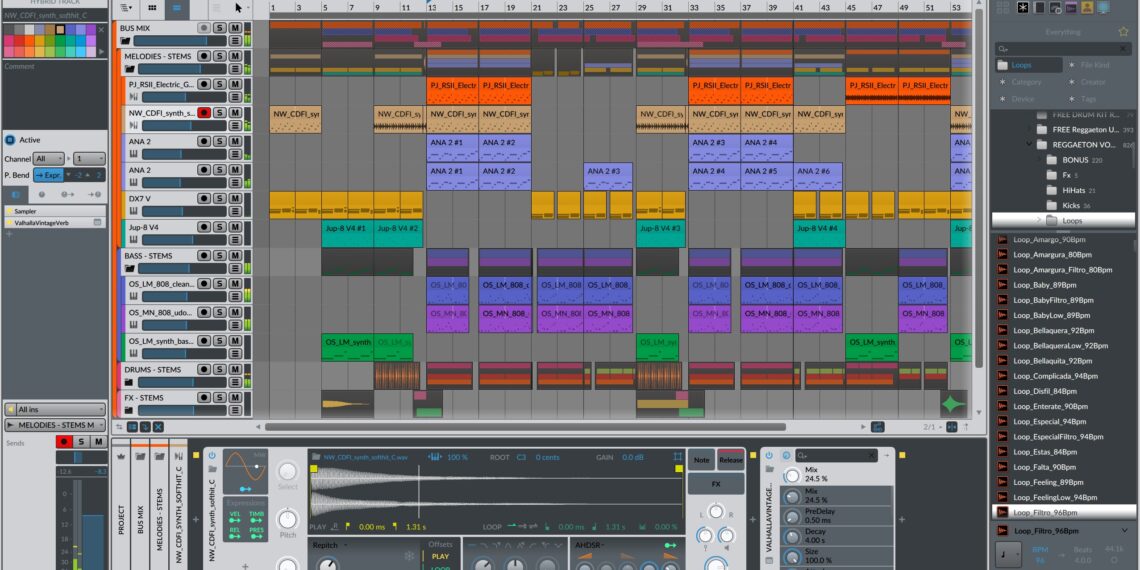Mute the Jup-8 V4 track

click(x=234, y=227)
